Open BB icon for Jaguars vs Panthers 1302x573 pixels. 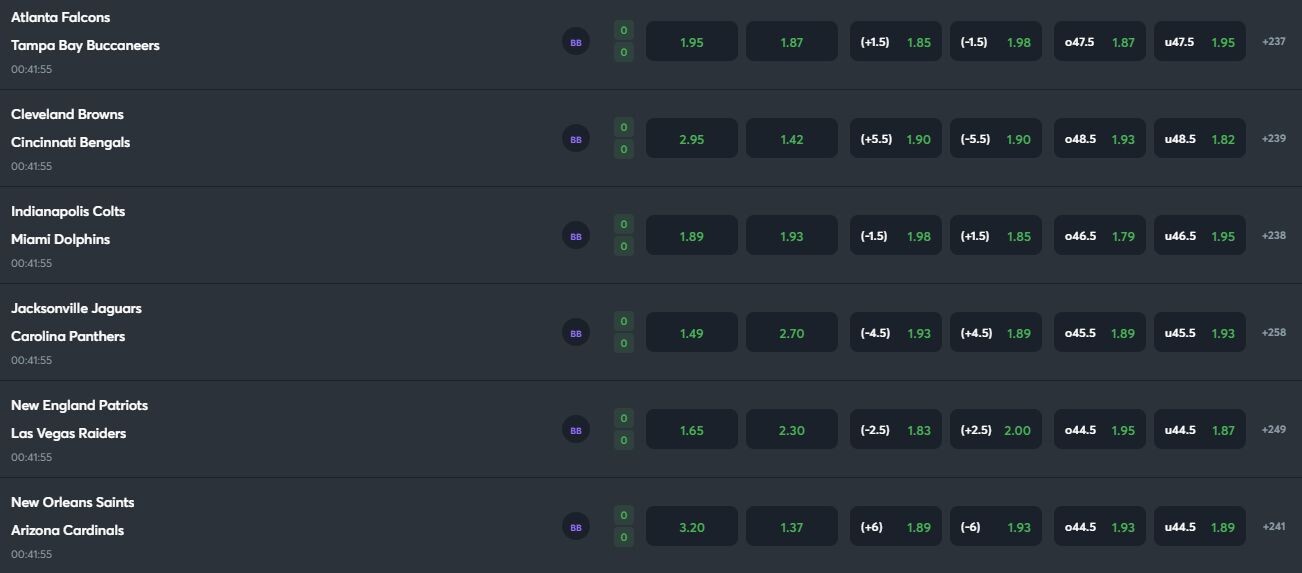point(575,333)
